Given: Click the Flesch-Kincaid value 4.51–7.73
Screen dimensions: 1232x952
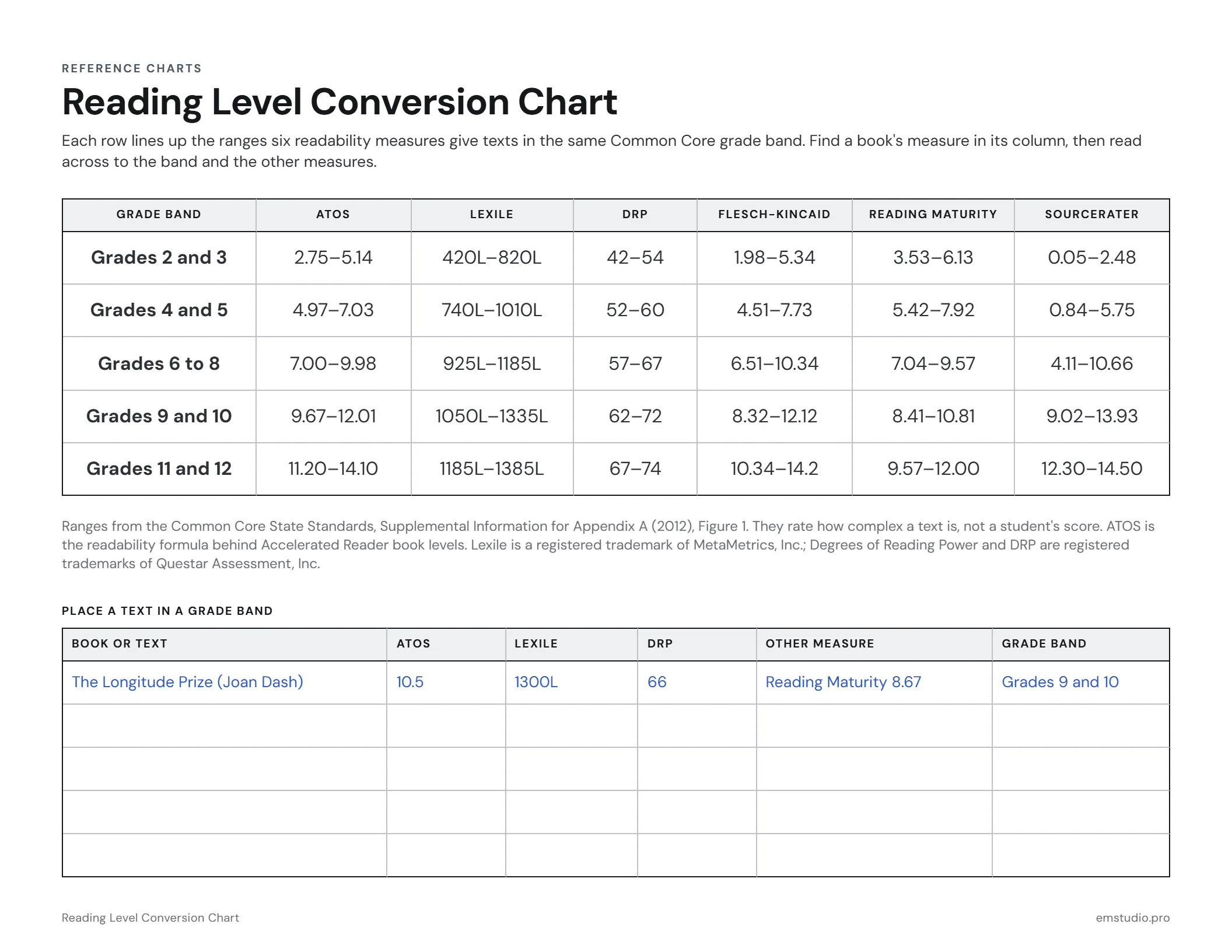Looking at the screenshot, I should (774, 310).
